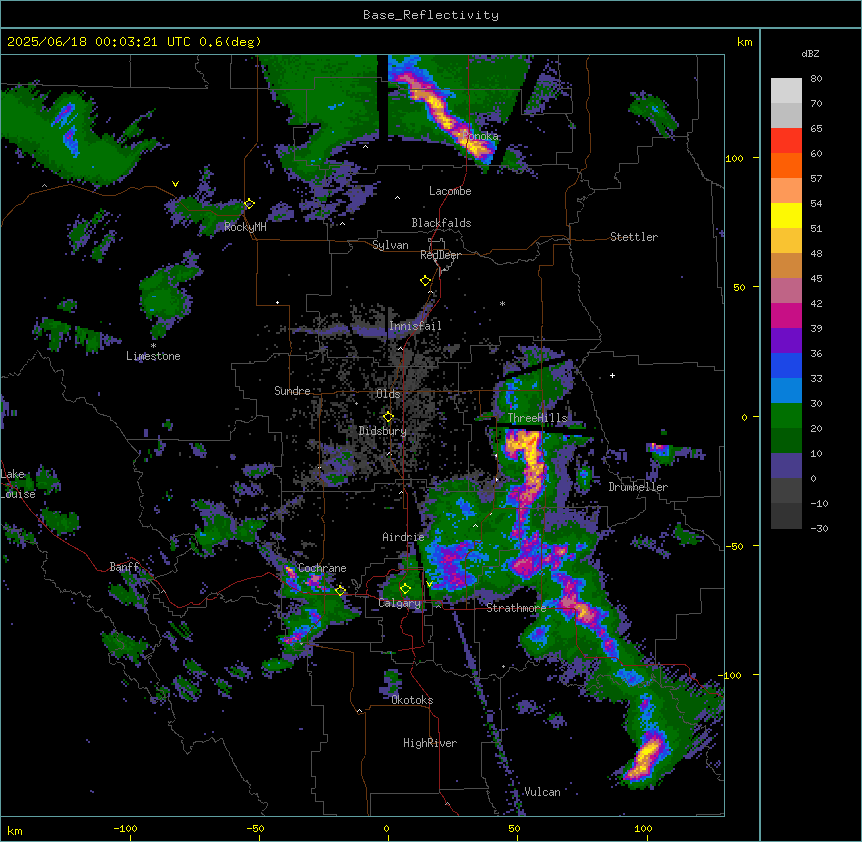Click the -50 tick label on vertical axis
Viewport: 862px width, 842px height.
point(734,546)
